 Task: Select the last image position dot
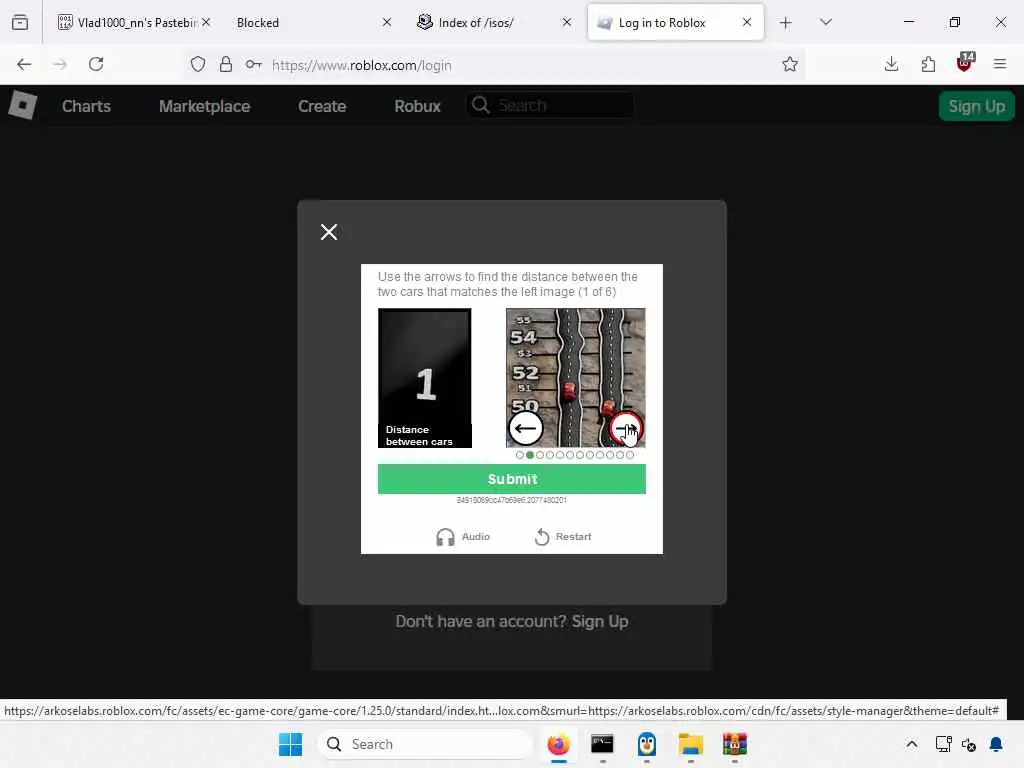pyautogui.click(x=630, y=455)
